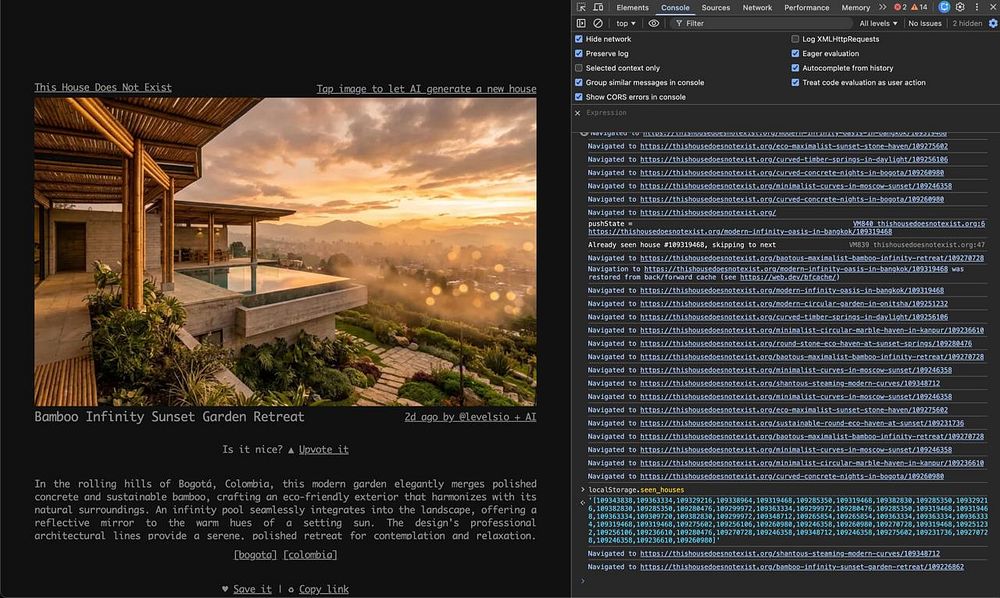
Task: Uncheck the Hide network checkbox
Action: click(x=579, y=39)
